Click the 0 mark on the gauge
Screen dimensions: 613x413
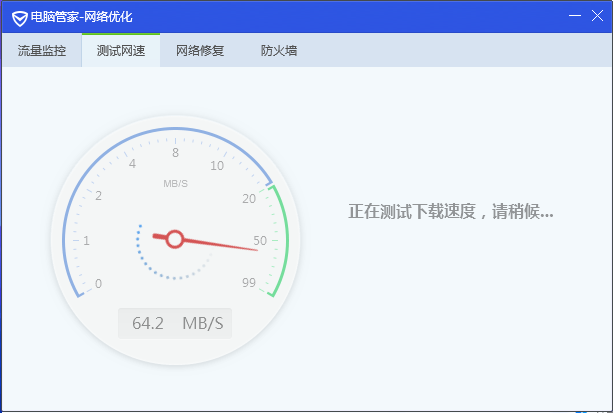coord(99,284)
